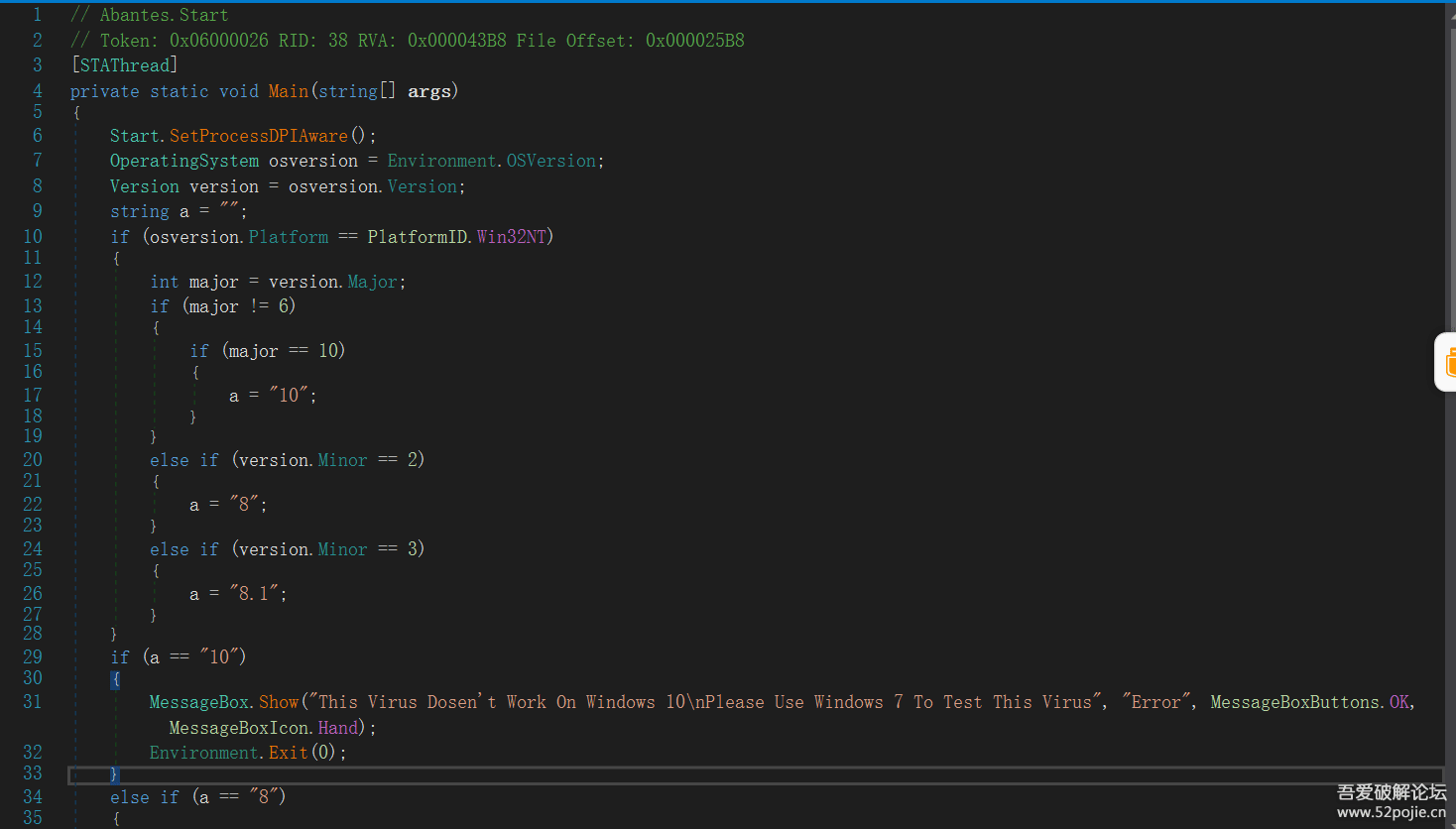Click the Main method name
Viewport: 1456px width, 829px height.
coord(288,91)
